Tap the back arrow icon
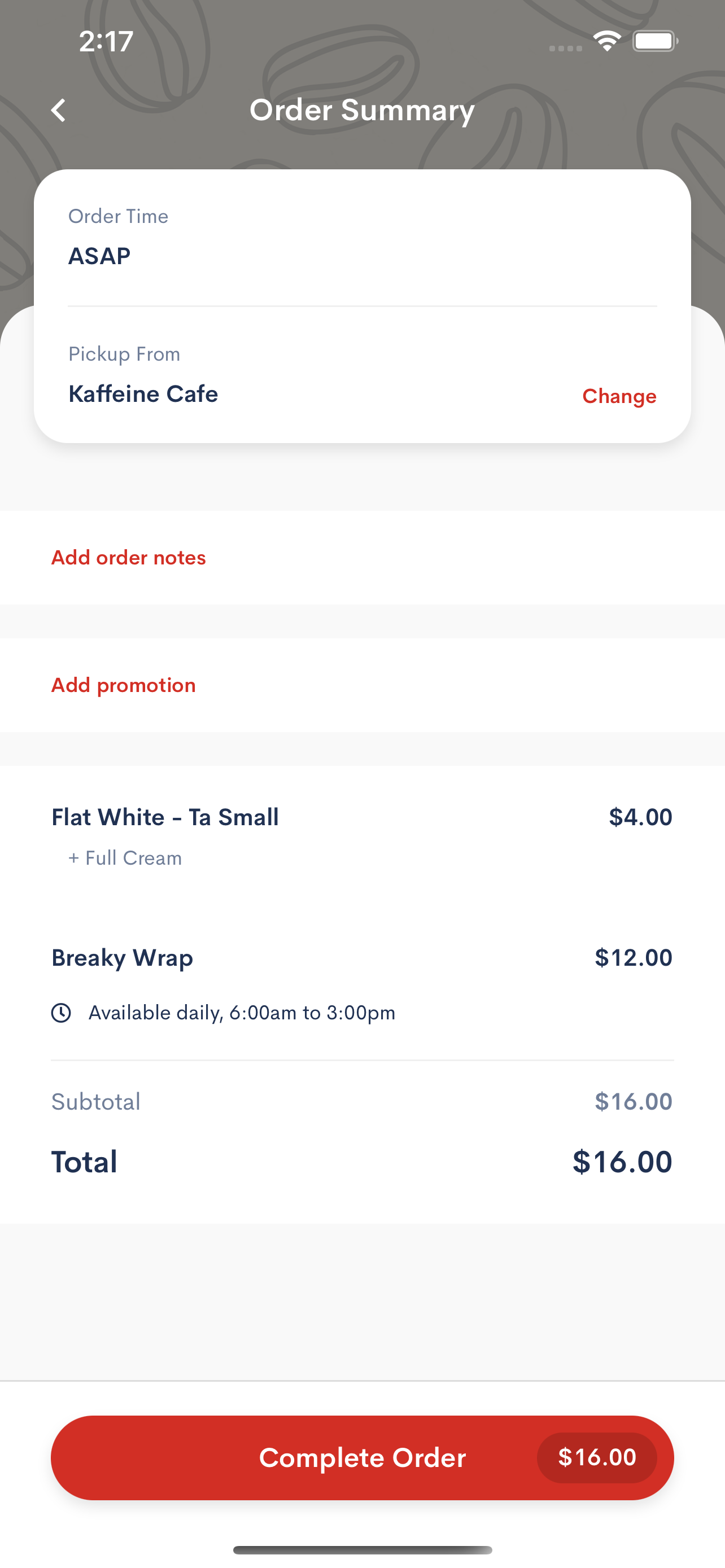Screen dimensions: 725x1568 tap(58, 110)
